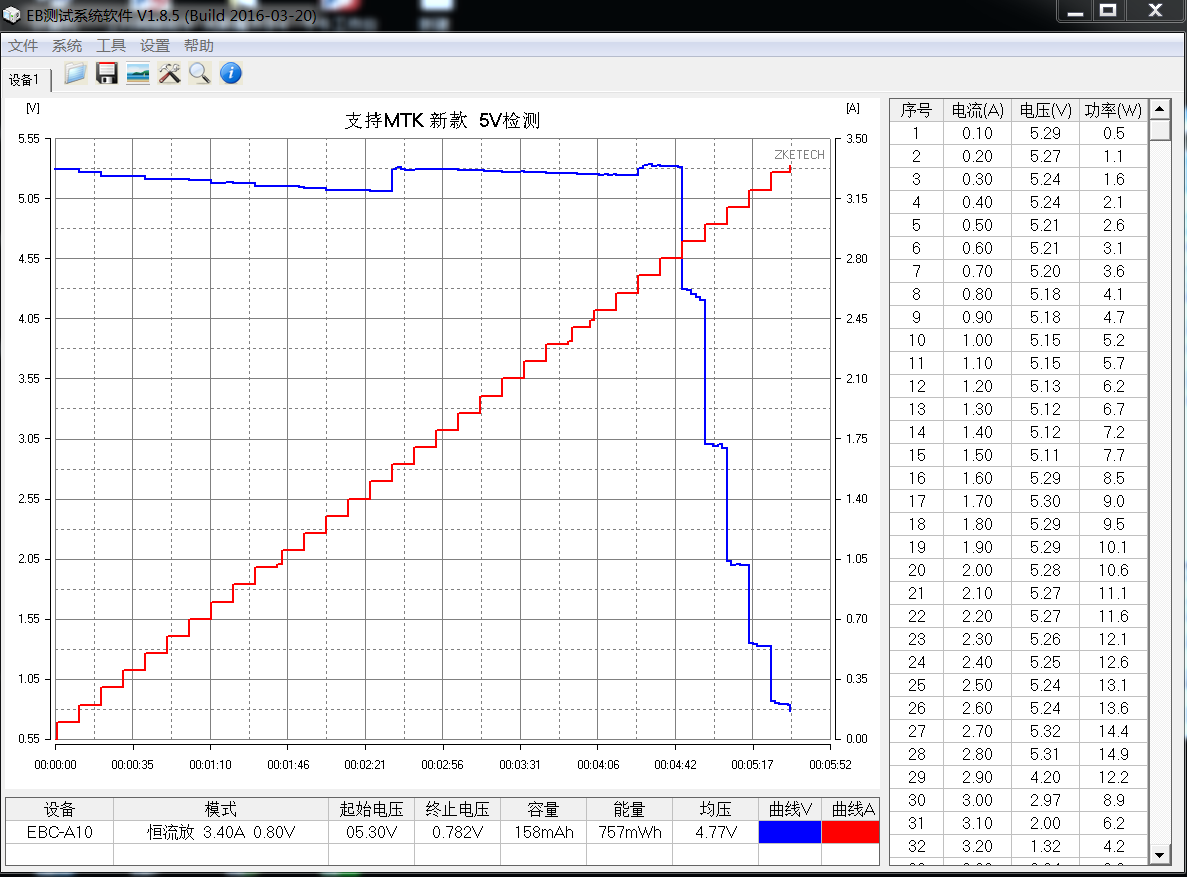Export chart as picture using image icon
The width and height of the screenshot is (1187, 877).
(137, 73)
